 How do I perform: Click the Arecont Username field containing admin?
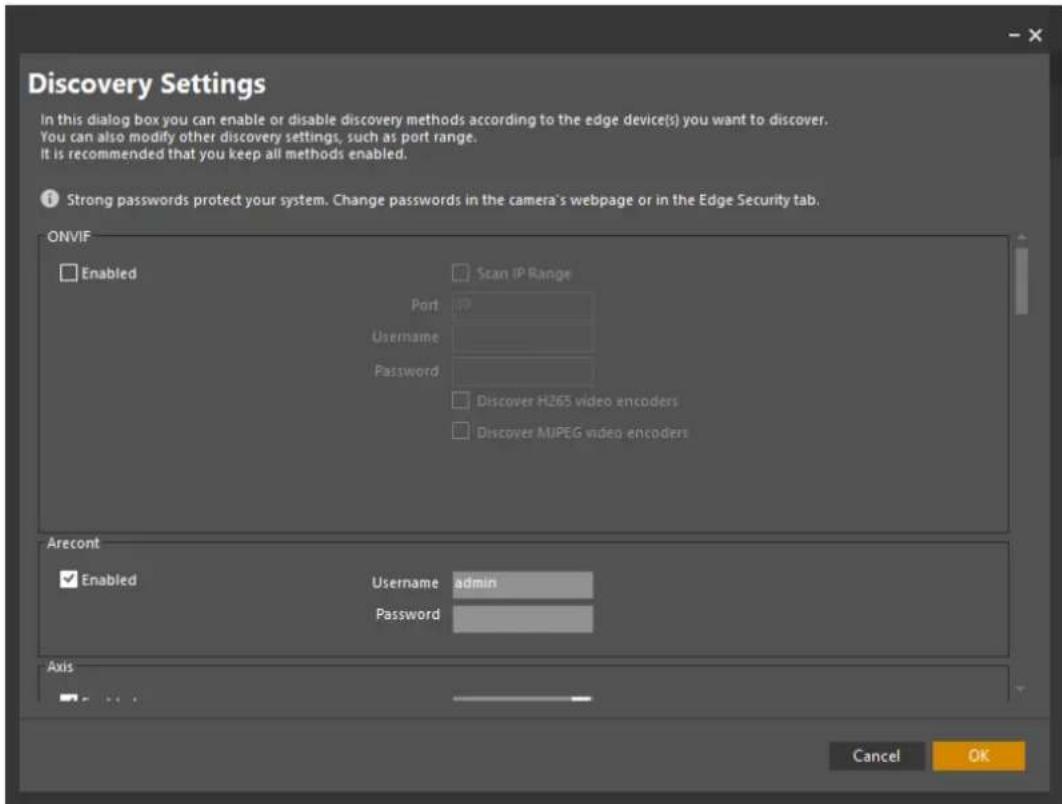(x=523, y=584)
